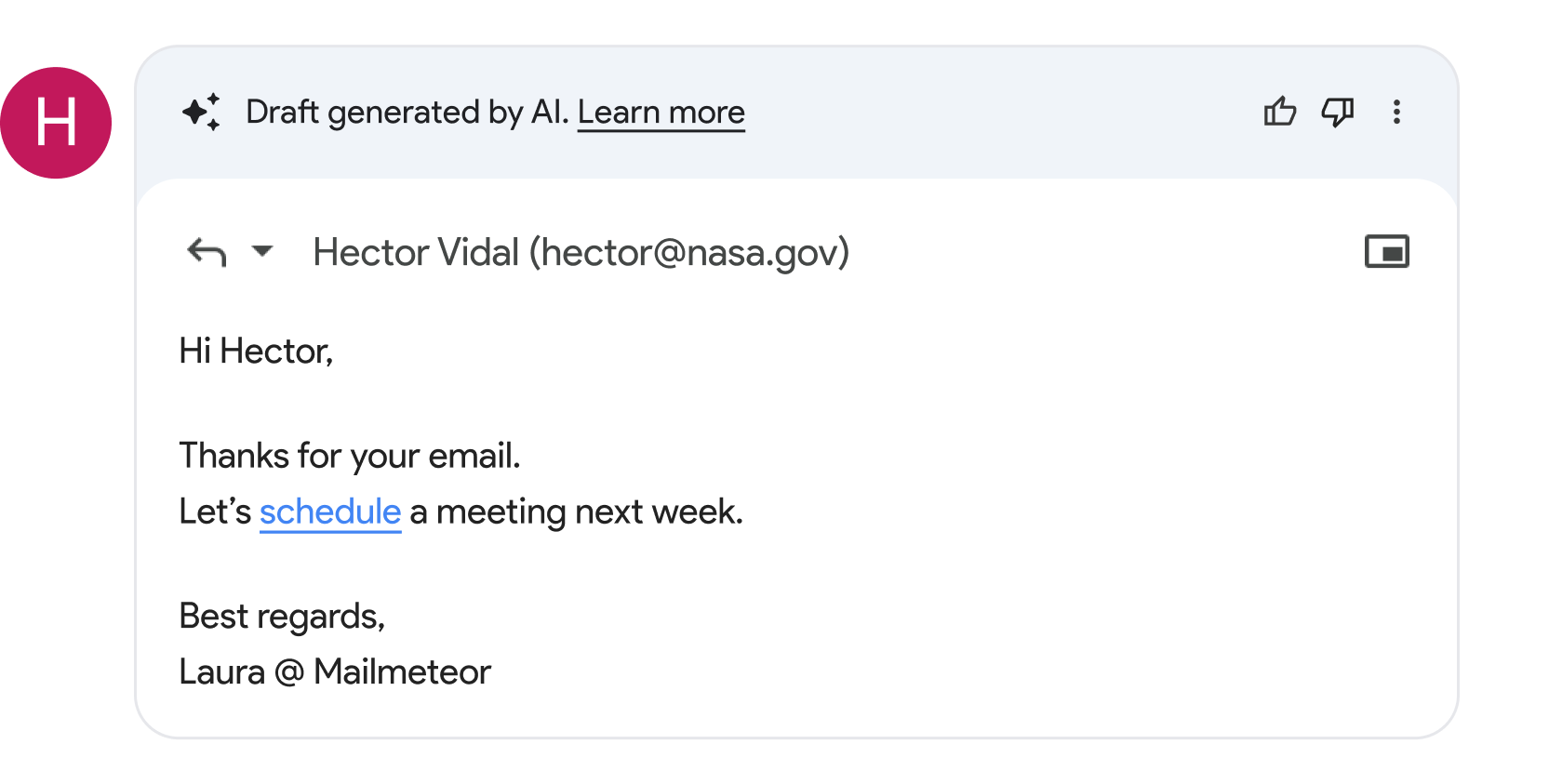Image resolution: width=1549 pixels, height=784 pixels.
Task: Click the schedule hyperlink in the draft
Action: (329, 512)
